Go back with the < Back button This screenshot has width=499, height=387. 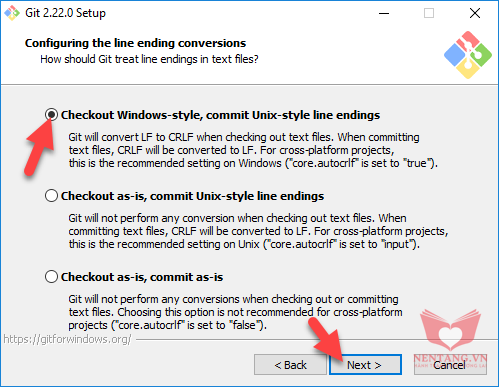[290, 365]
